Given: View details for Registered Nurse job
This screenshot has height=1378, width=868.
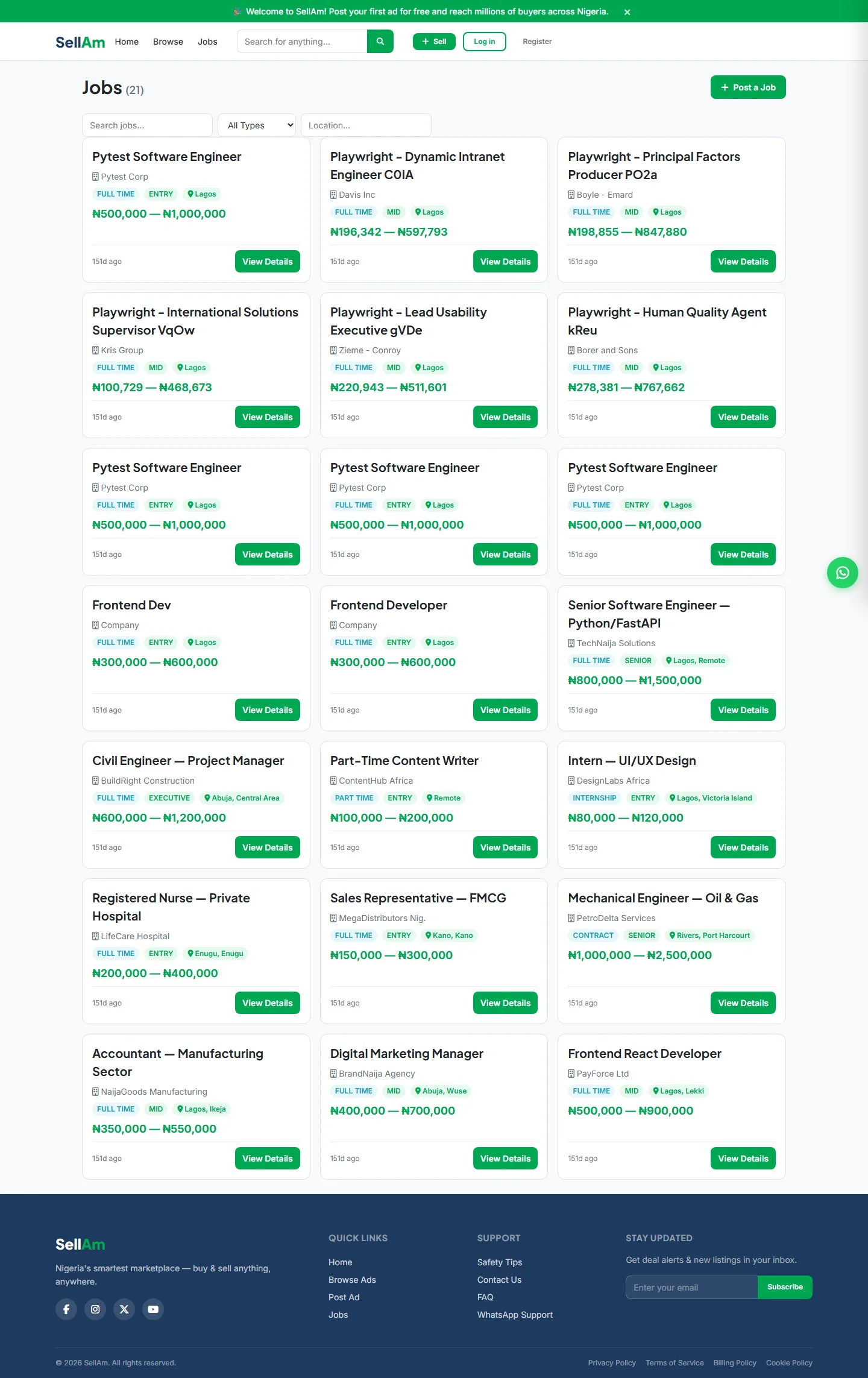Looking at the screenshot, I should (268, 1003).
